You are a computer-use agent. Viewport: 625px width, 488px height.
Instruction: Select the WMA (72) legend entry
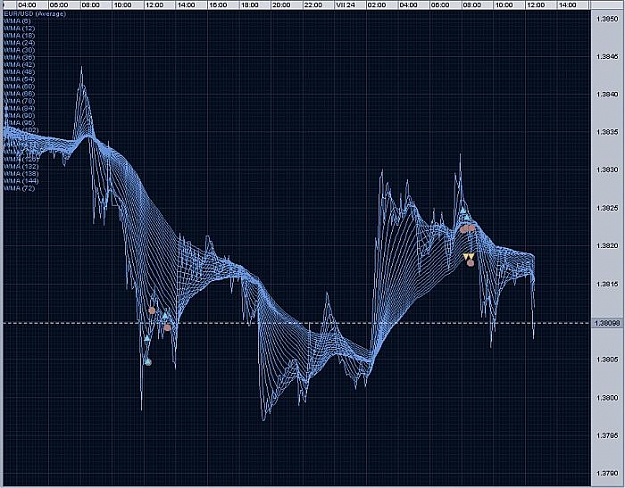(19, 188)
